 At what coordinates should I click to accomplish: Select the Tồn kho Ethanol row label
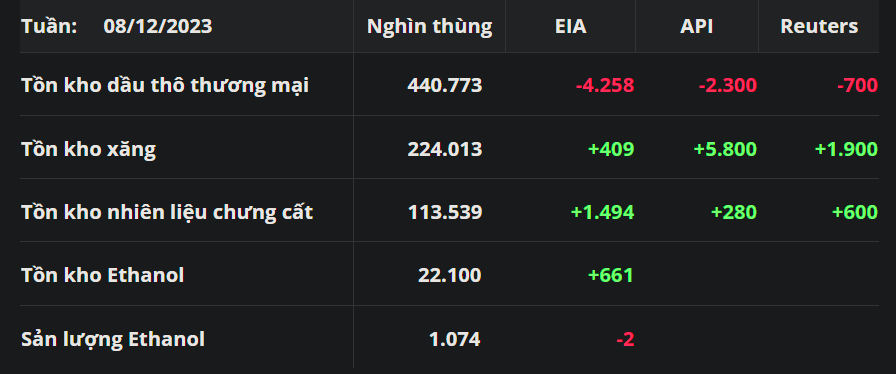(x=103, y=275)
